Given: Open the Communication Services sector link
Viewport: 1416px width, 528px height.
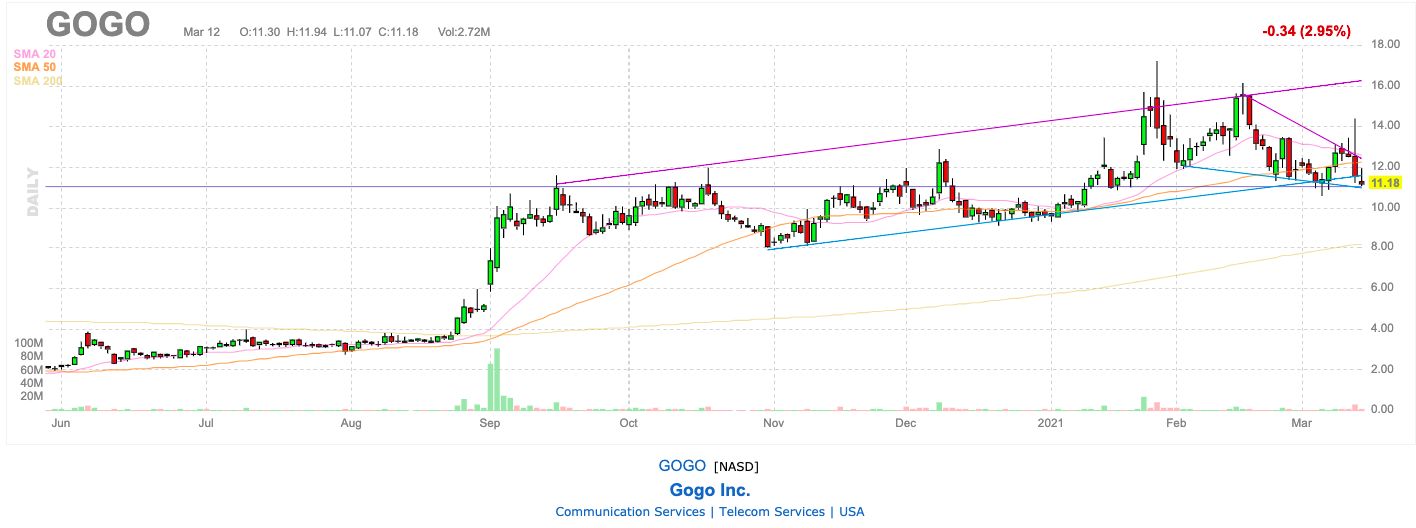Looking at the screenshot, I should pyautogui.click(x=630, y=511).
